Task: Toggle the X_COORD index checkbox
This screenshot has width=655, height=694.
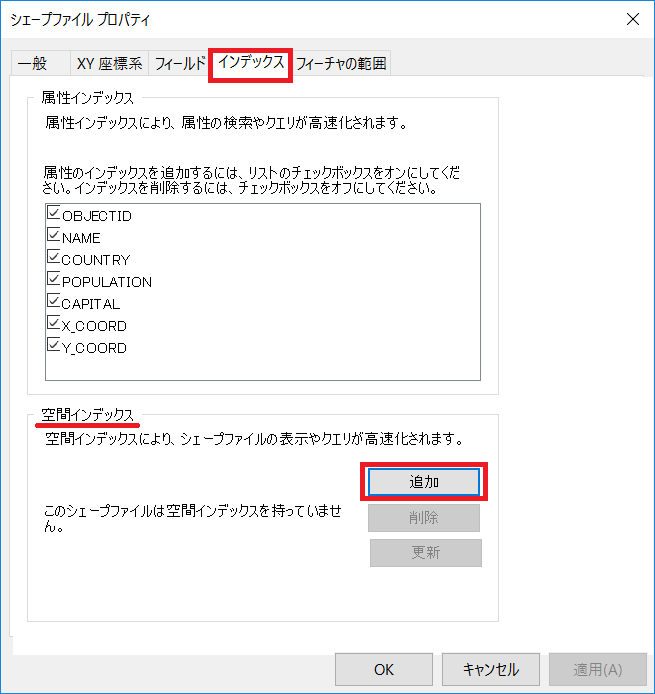Action: 53,323
